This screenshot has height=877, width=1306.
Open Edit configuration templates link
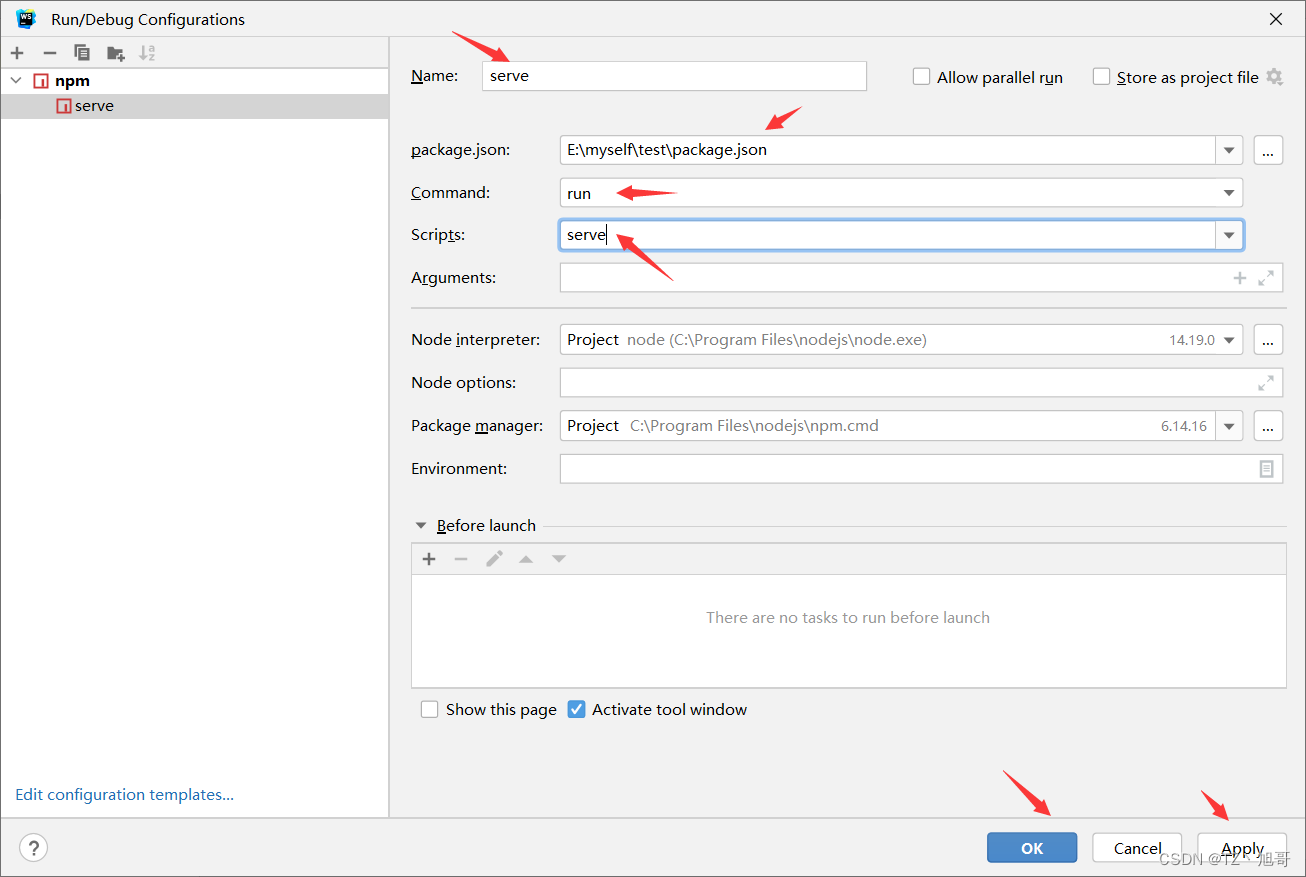click(125, 795)
